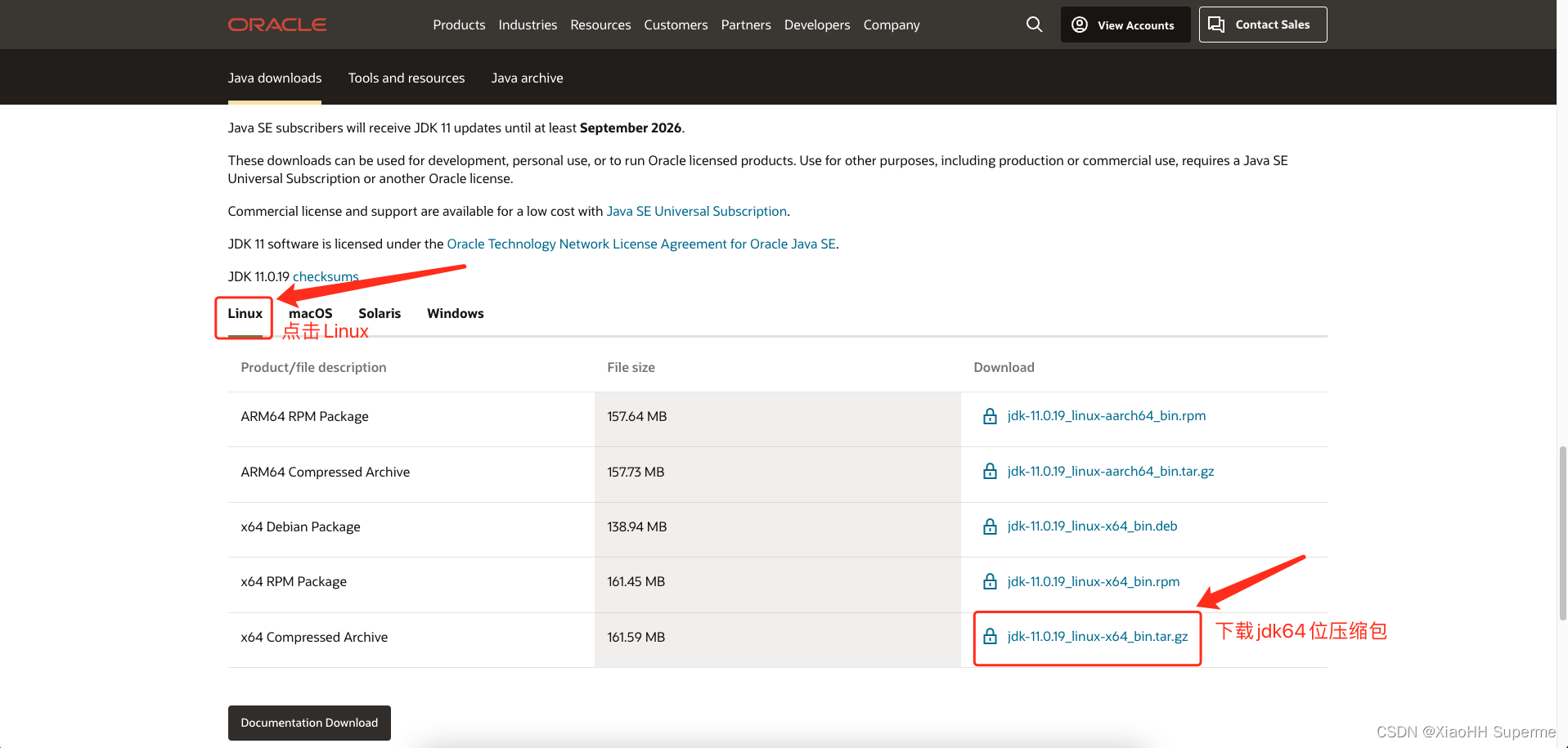Switch to Tools and resources tab
1568x748 pixels.
click(407, 78)
